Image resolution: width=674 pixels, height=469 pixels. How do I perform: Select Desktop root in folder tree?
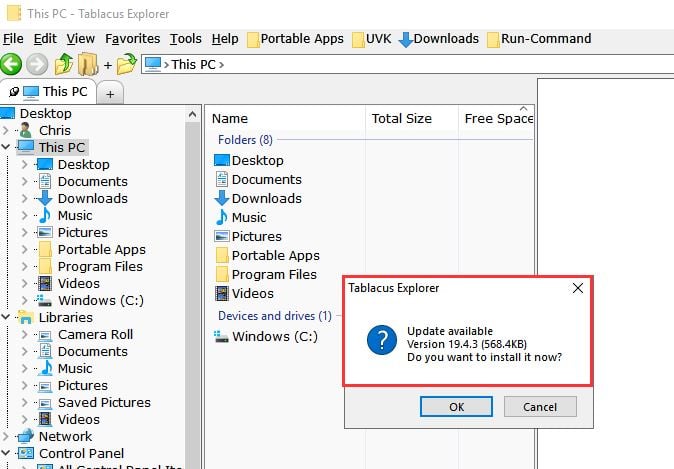coord(46,113)
